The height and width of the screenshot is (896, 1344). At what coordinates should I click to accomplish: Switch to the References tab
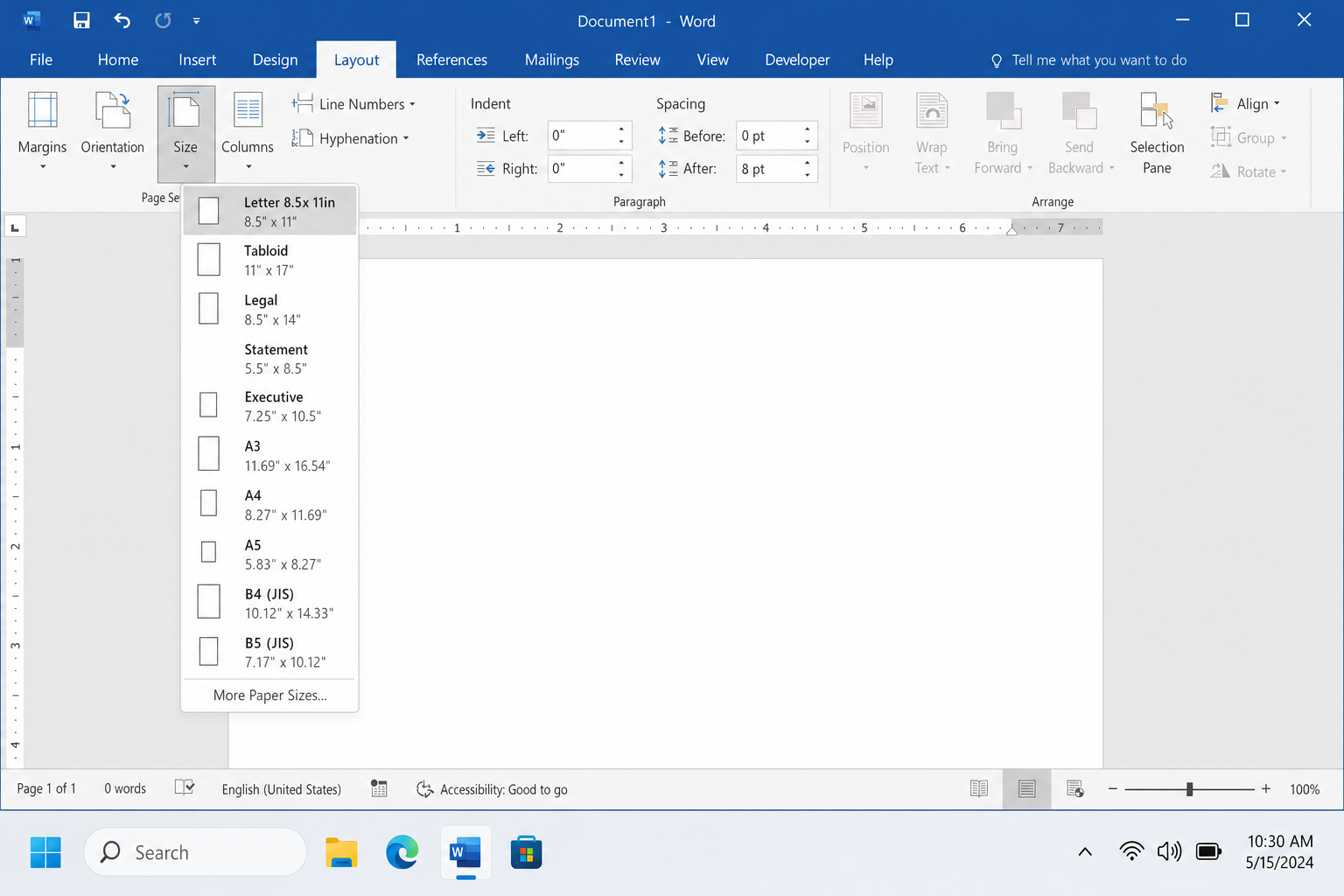click(451, 59)
